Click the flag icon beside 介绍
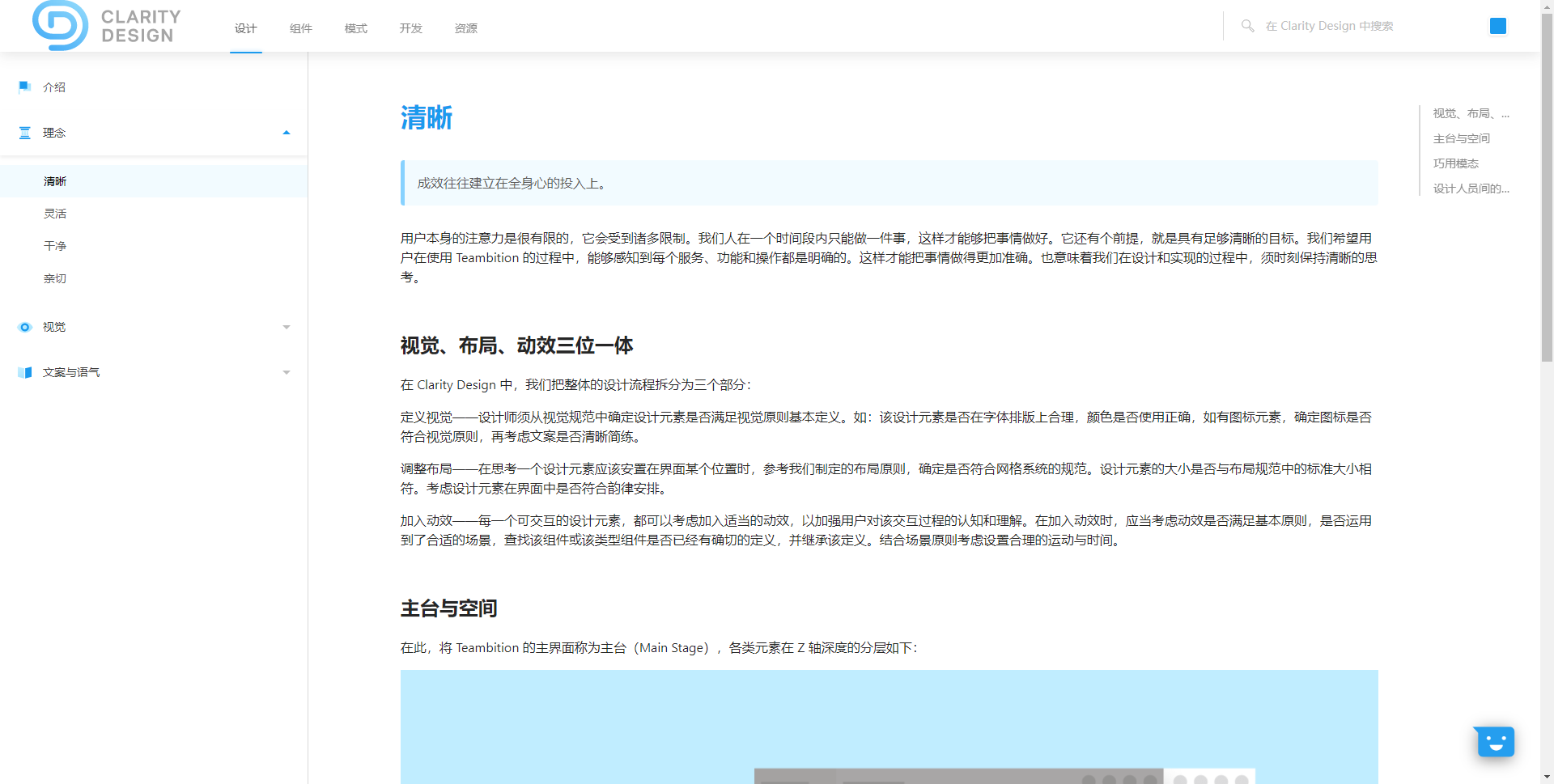 [x=25, y=87]
